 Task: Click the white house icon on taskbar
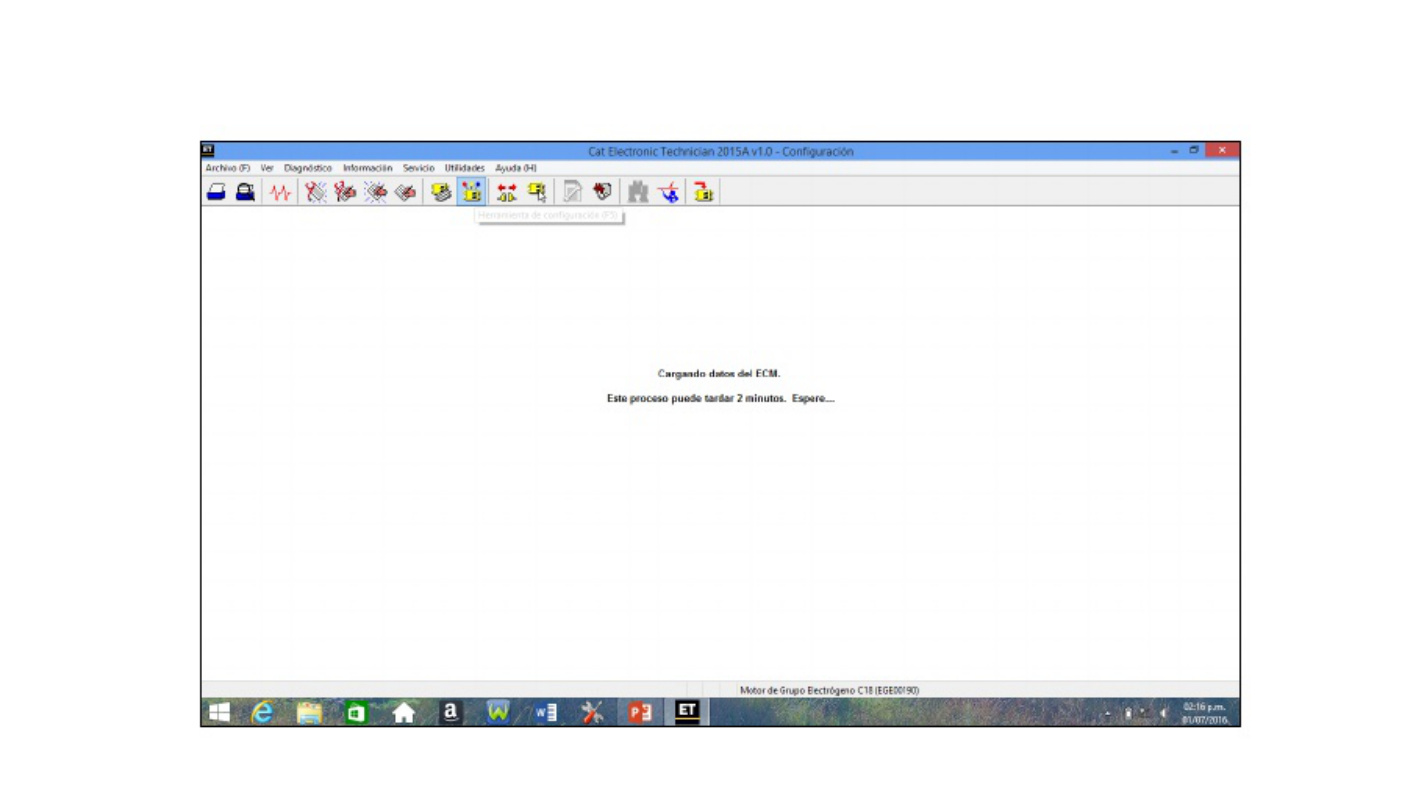point(403,712)
